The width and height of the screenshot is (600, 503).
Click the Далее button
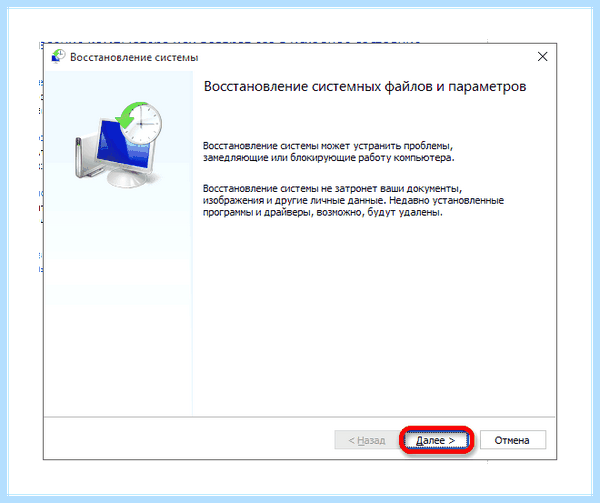point(436,440)
